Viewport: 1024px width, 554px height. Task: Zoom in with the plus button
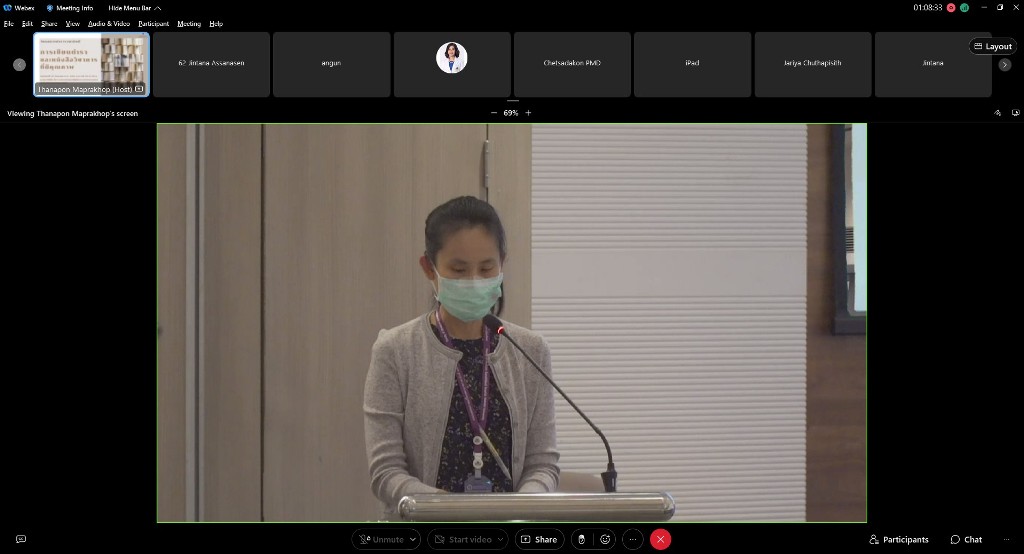tap(529, 113)
